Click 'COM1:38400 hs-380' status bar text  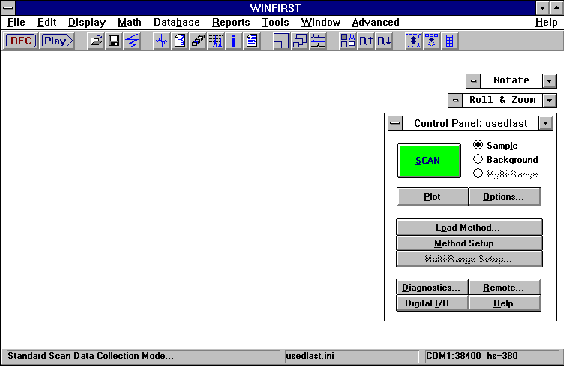click(x=472, y=356)
